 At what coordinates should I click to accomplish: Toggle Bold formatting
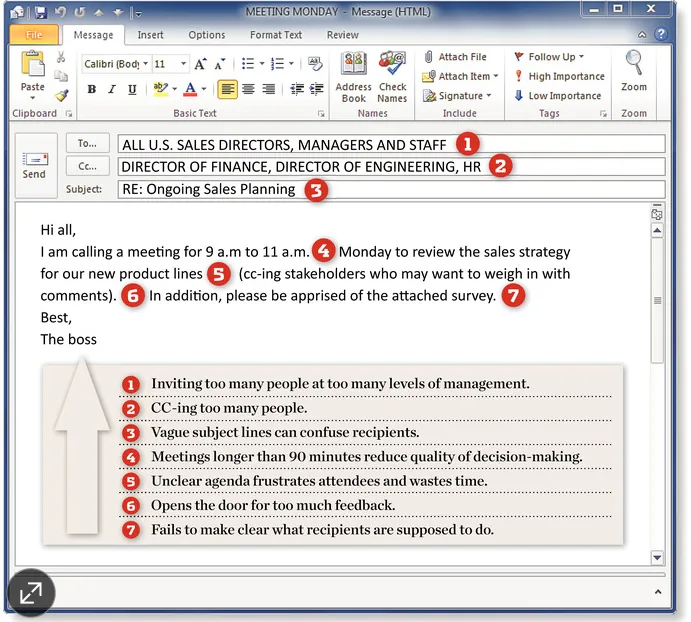point(92,89)
